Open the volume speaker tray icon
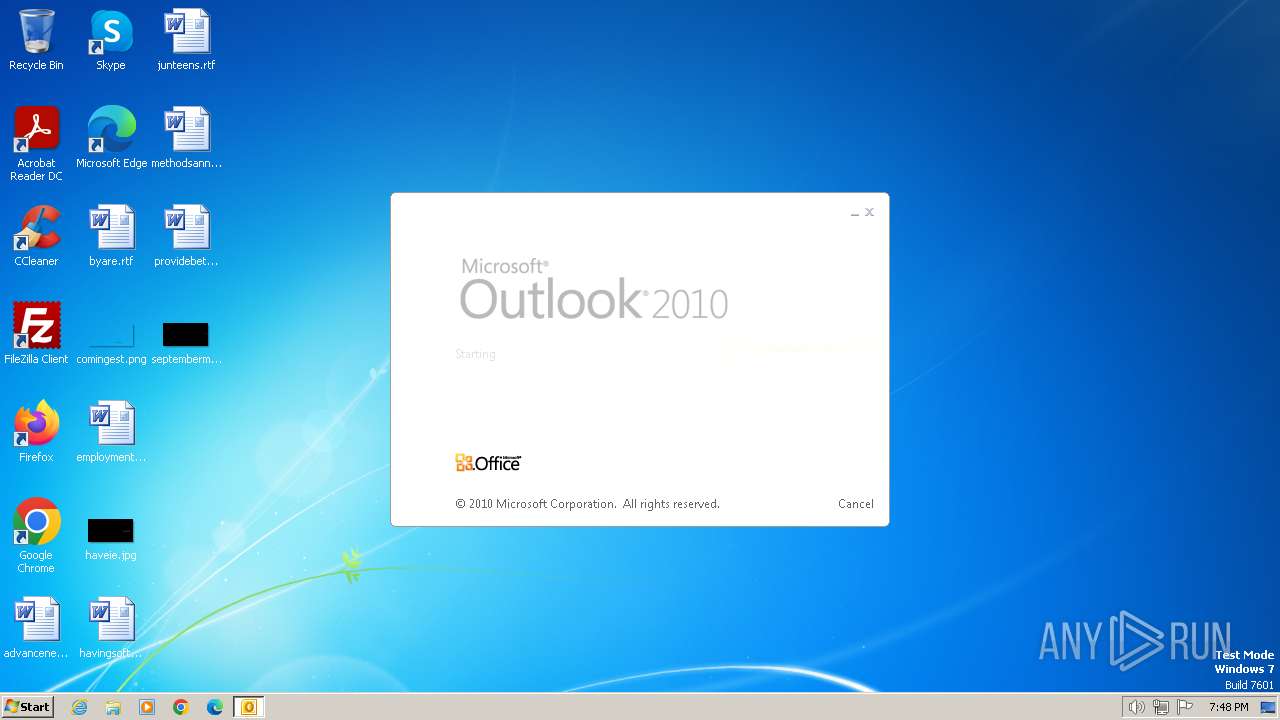The image size is (1280, 720). point(1136,707)
